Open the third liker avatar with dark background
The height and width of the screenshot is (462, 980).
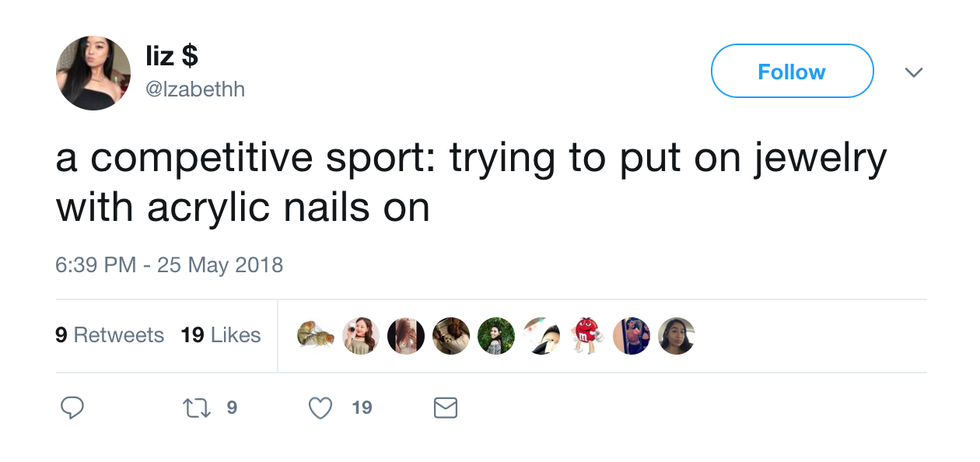(406, 336)
